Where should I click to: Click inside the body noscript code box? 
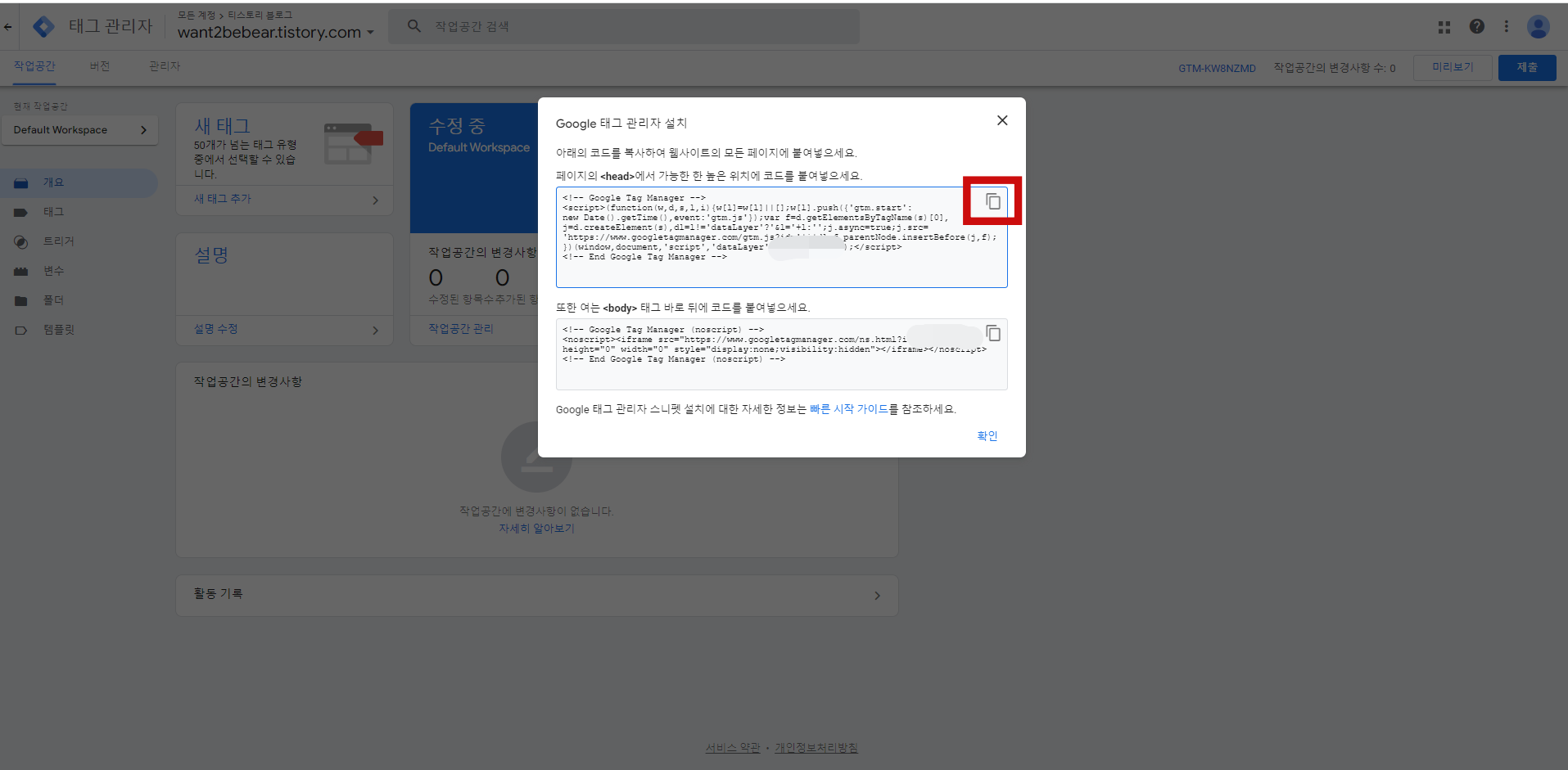click(x=781, y=354)
